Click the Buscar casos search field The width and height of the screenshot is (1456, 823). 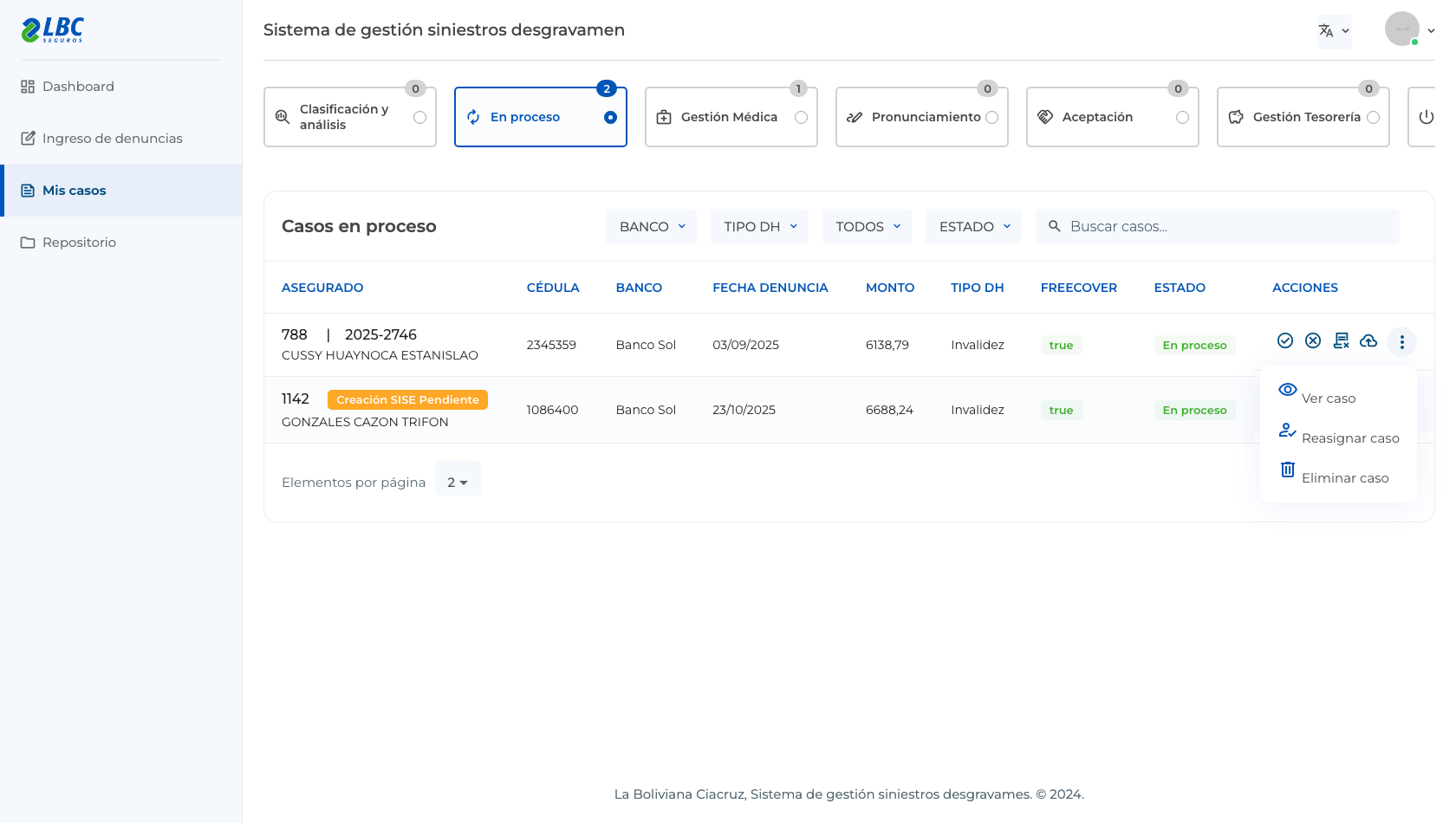tap(1217, 226)
